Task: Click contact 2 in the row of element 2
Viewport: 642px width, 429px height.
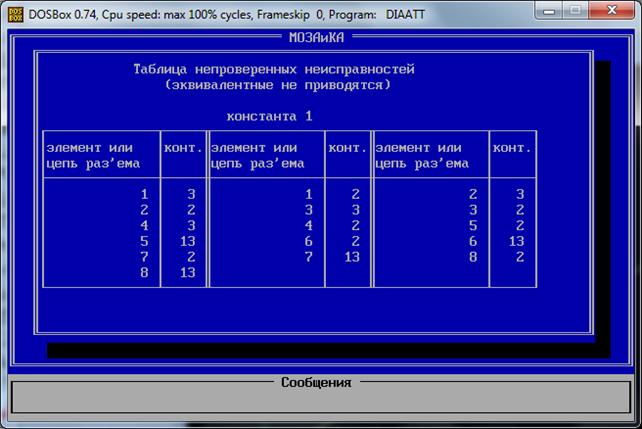Action: (x=191, y=210)
